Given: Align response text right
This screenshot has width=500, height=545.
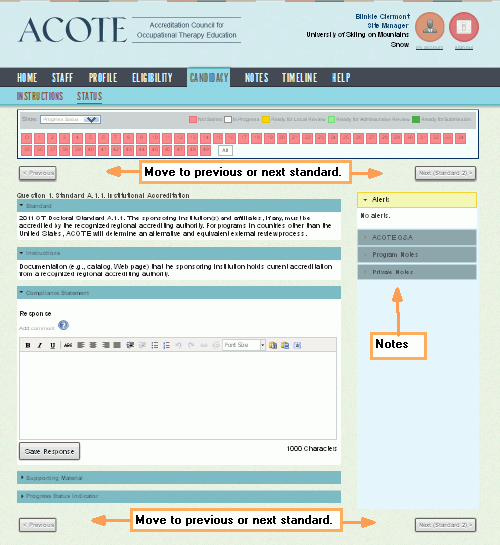Looking at the screenshot, I should click(106, 345).
